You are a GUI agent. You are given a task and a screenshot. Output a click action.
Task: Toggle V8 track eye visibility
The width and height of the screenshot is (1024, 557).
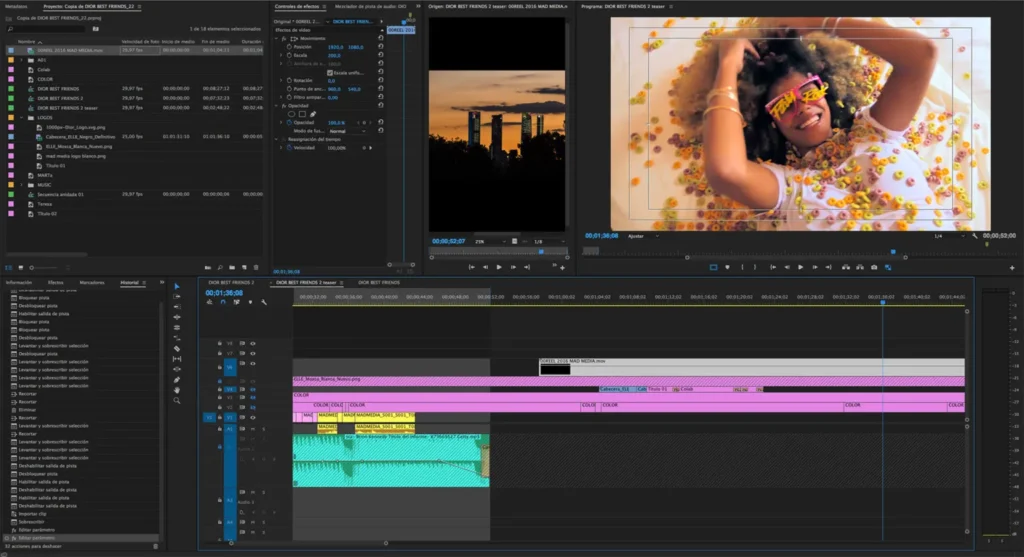tap(253, 343)
